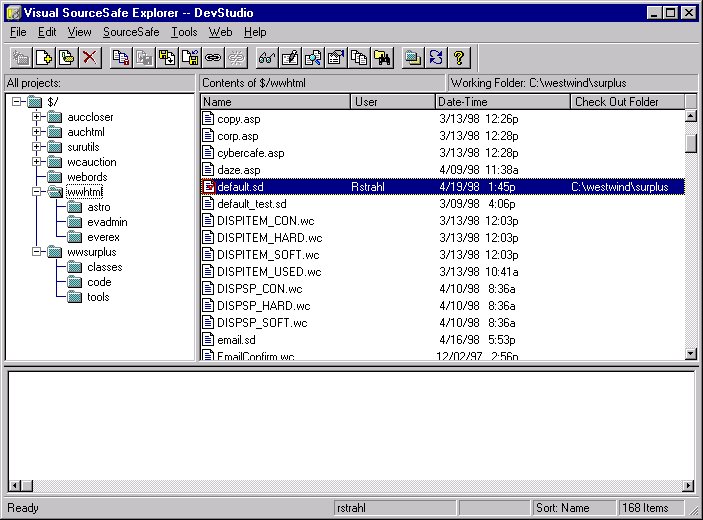The image size is (703, 520).
Task: Collapse the wwhtml project node
Action: (37, 192)
